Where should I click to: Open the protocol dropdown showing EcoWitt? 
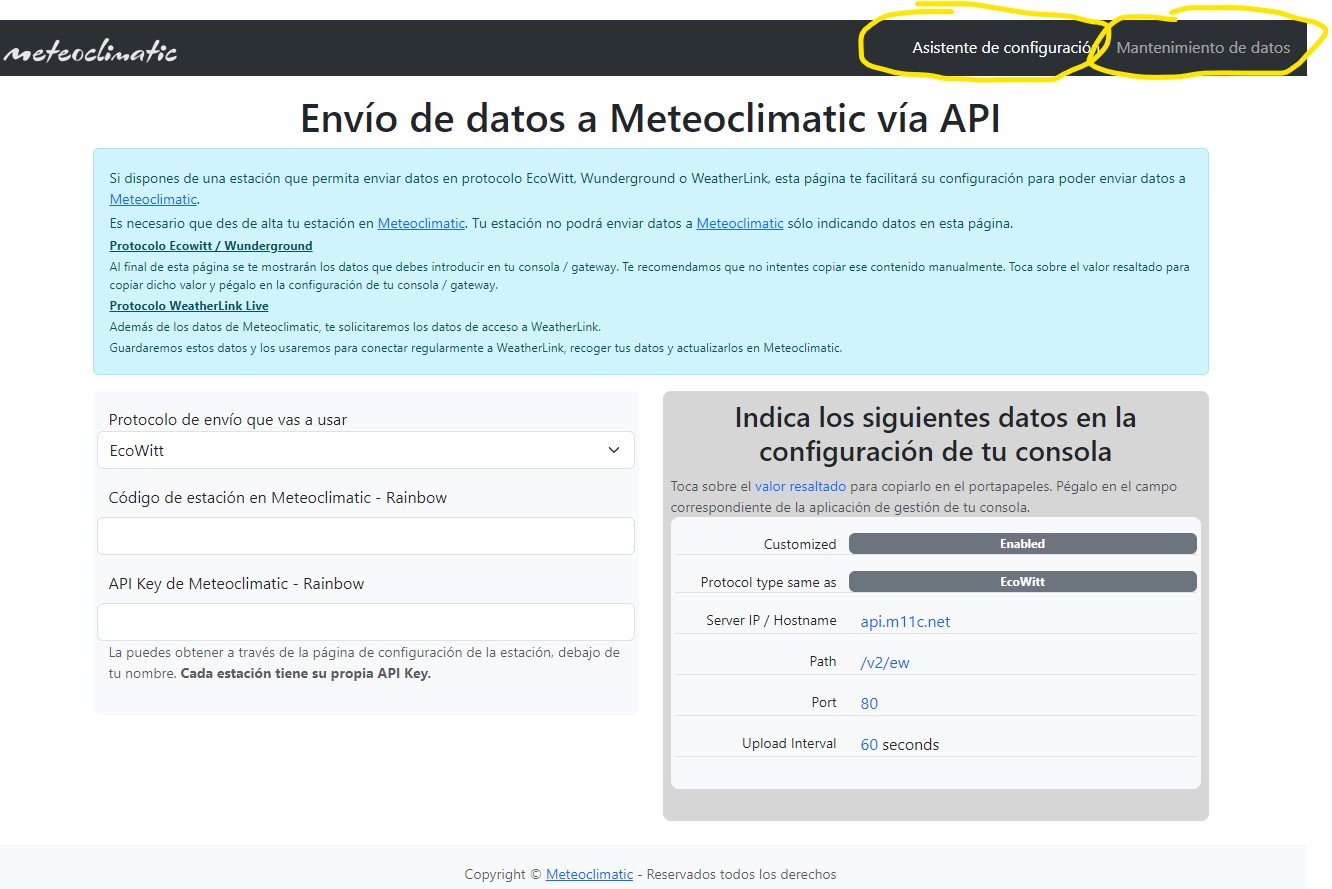pos(365,450)
